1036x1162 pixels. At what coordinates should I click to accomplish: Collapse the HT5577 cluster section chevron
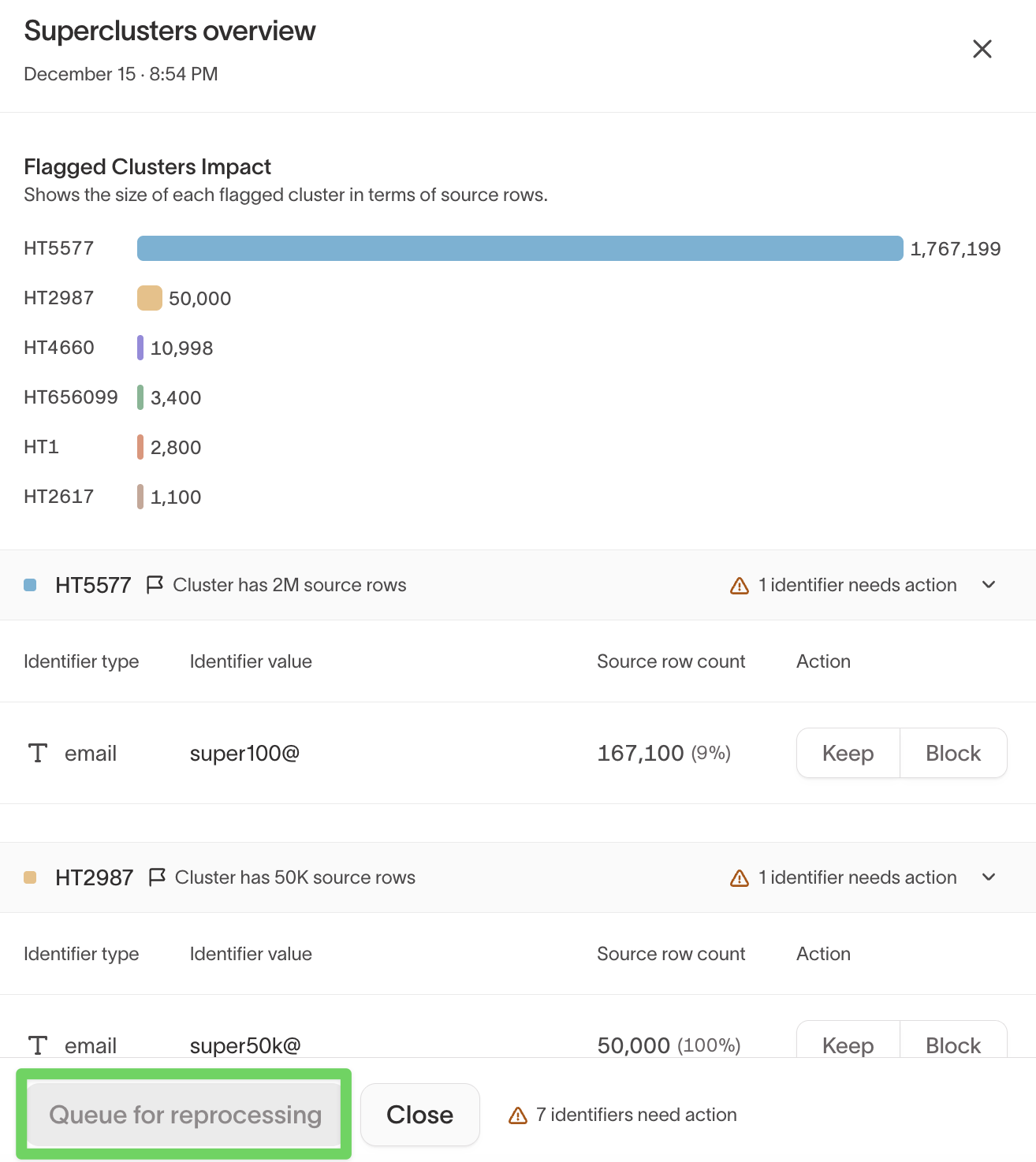(x=989, y=585)
